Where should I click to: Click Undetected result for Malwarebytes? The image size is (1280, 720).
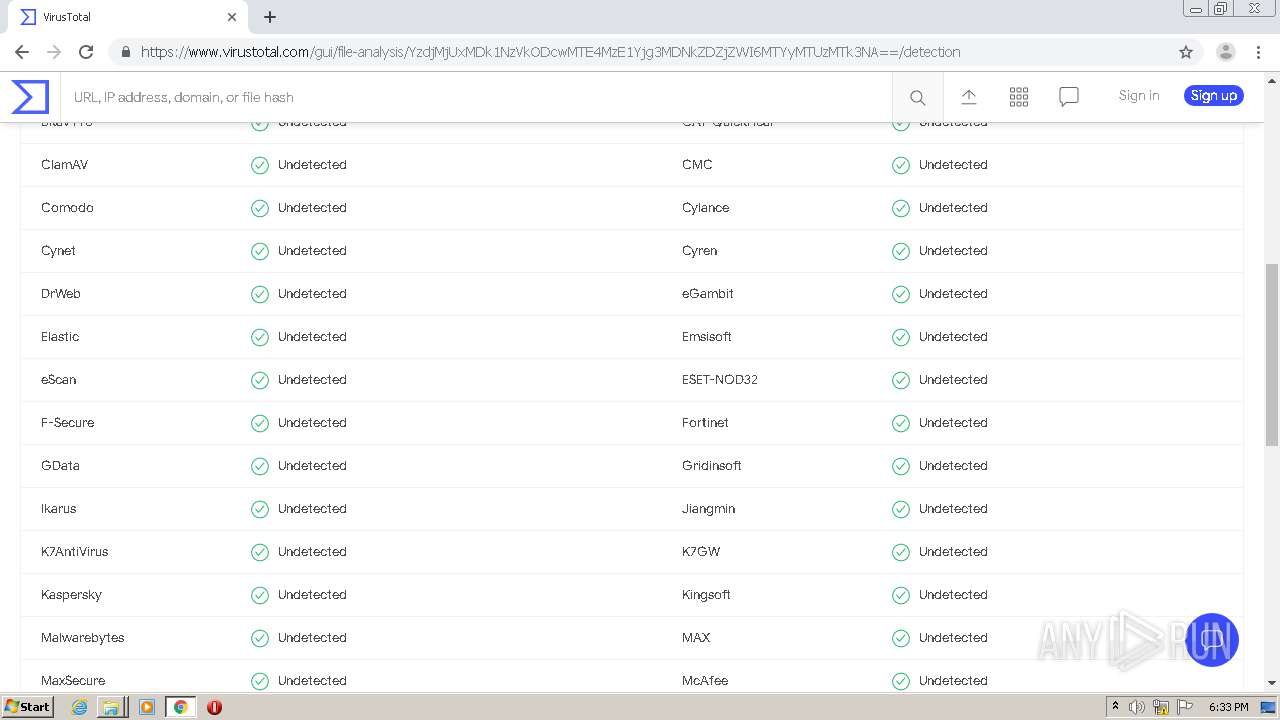[x=312, y=638]
